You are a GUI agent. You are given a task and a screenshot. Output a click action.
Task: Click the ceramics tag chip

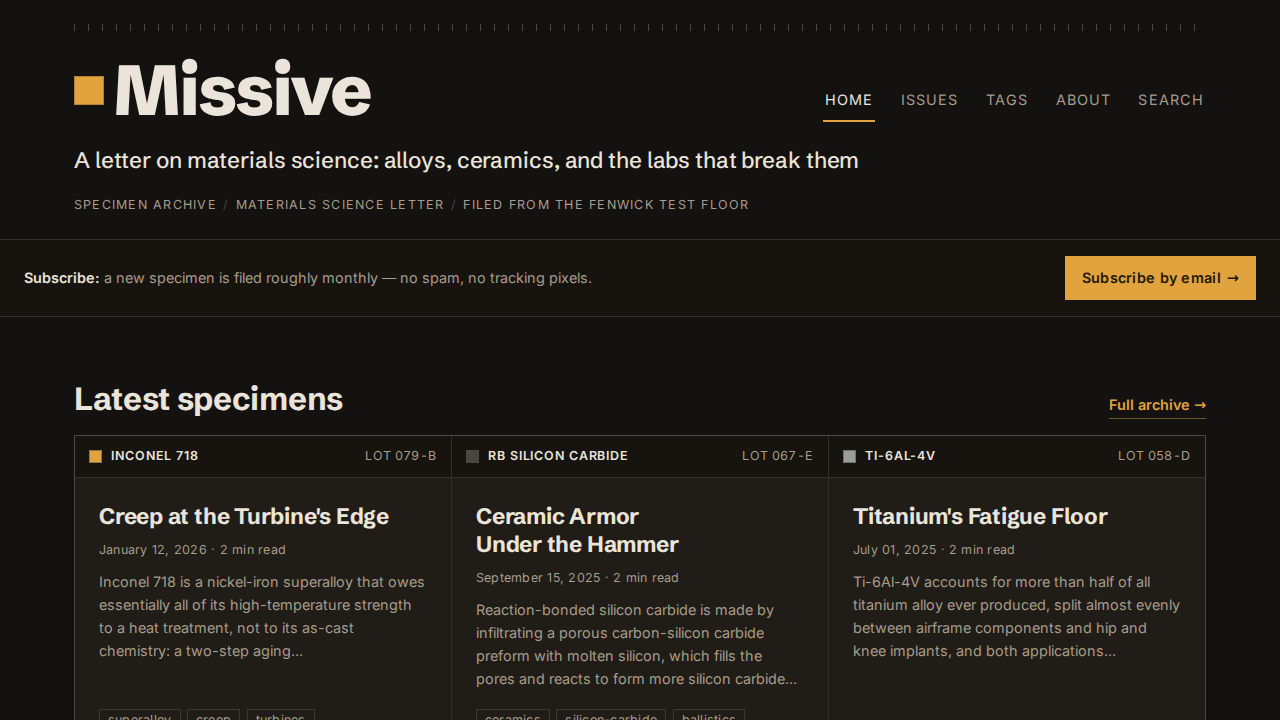513,715
